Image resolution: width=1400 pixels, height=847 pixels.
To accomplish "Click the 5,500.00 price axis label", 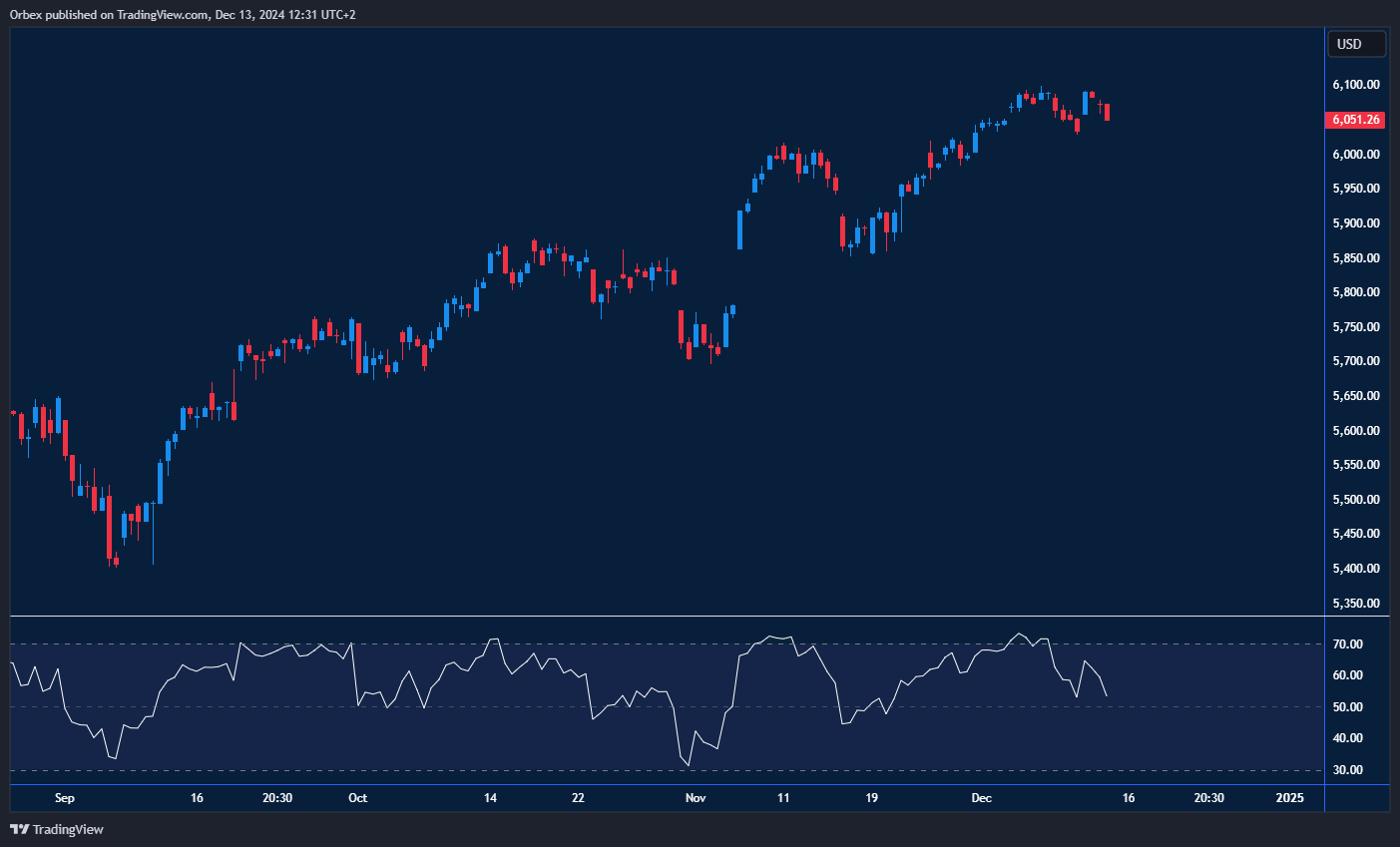I will tap(1355, 500).
